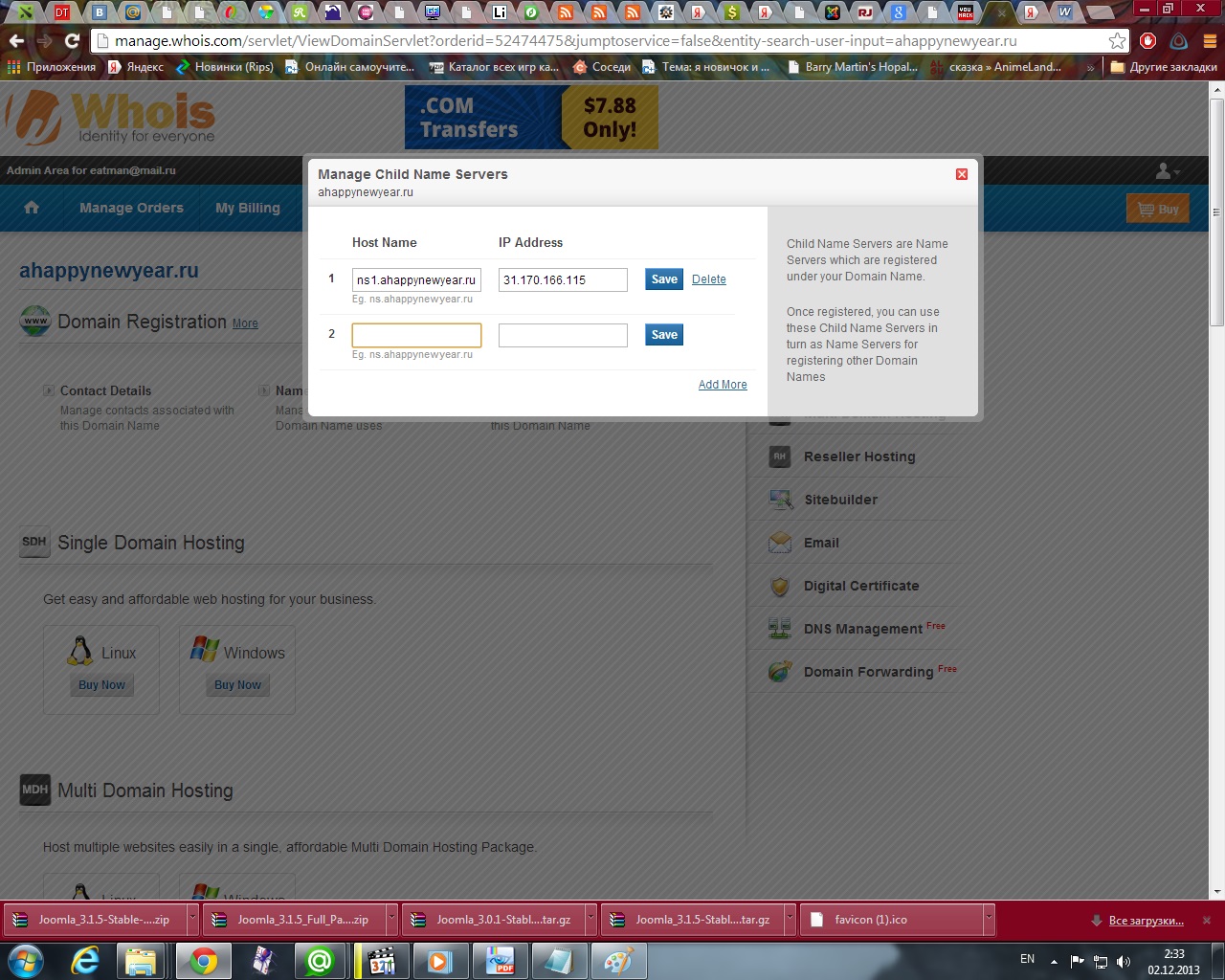Open options arrow for Joomla_3.1.5-Stable zip download
1225x980 pixels.
click(192, 920)
